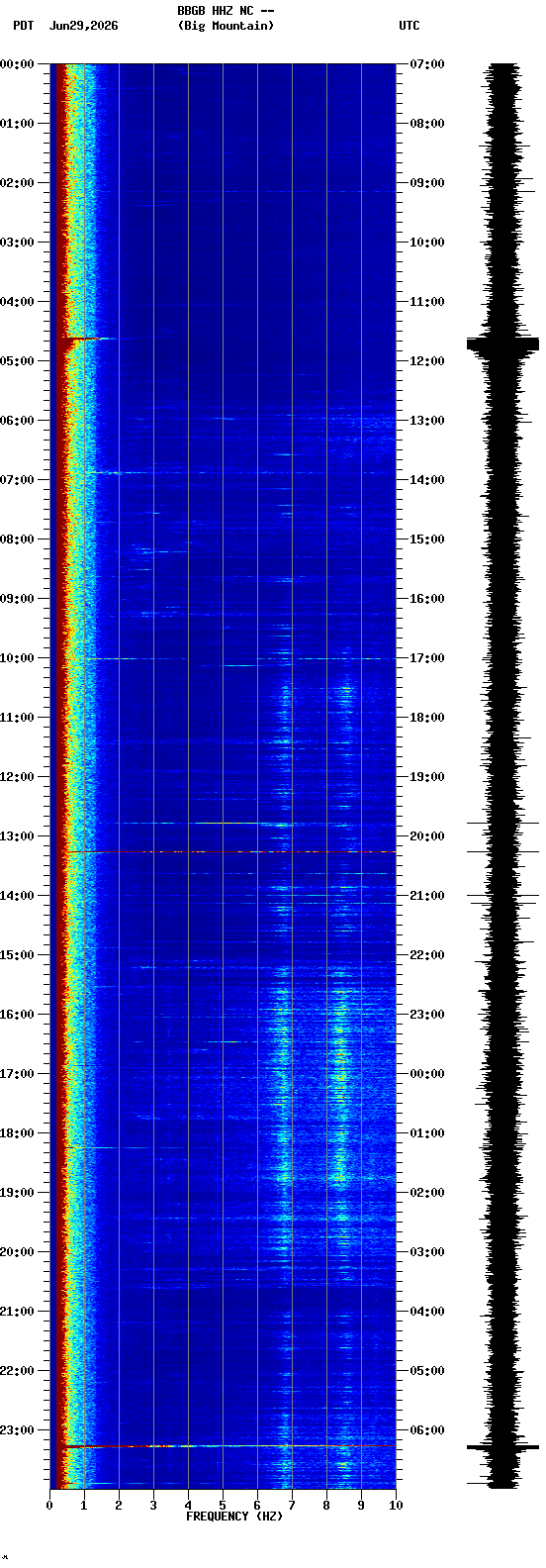Select the PDT axis '06:00' label
The height and width of the screenshot is (1568, 546).
click(17, 421)
